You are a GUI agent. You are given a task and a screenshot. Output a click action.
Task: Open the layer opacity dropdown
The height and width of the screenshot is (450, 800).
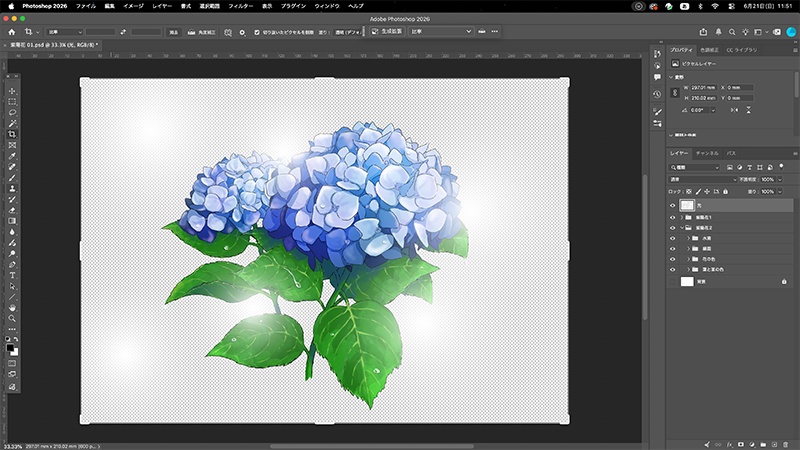[779, 180]
